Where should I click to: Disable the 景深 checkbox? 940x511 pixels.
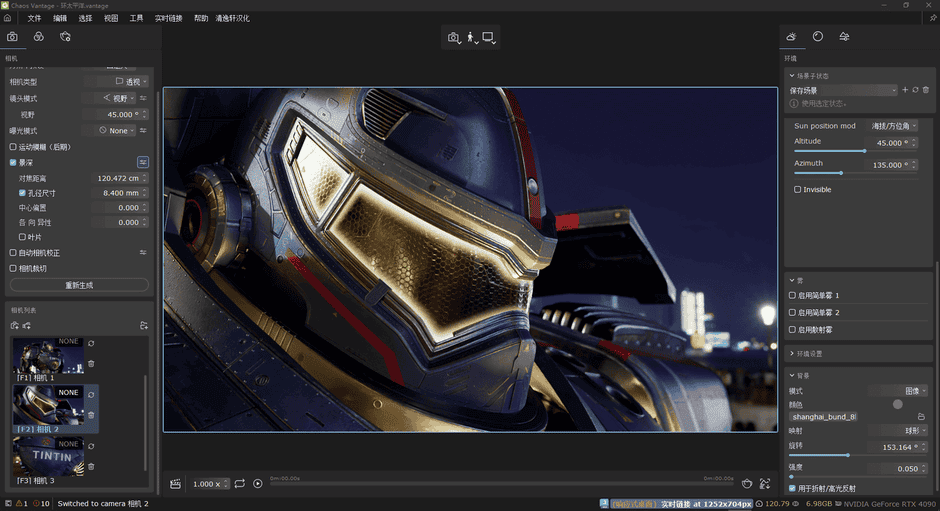pos(13,163)
